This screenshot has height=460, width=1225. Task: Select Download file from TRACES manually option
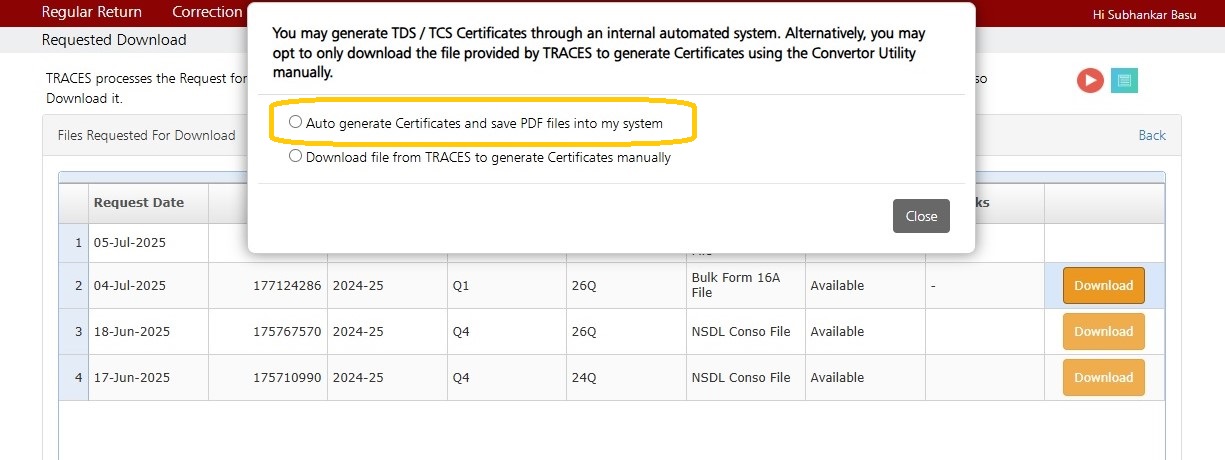tap(295, 157)
